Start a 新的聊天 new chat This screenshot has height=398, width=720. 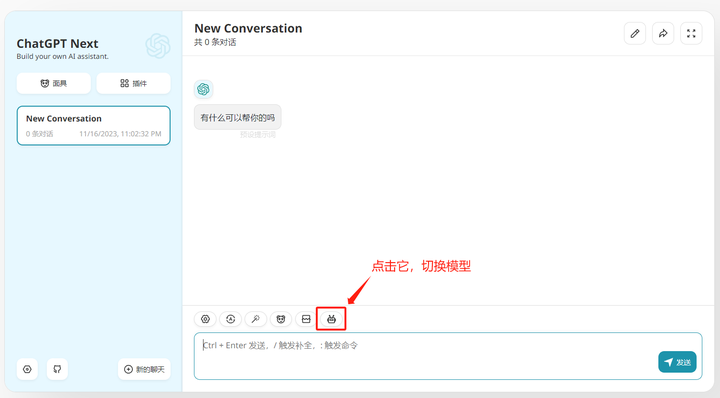[144, 369]
